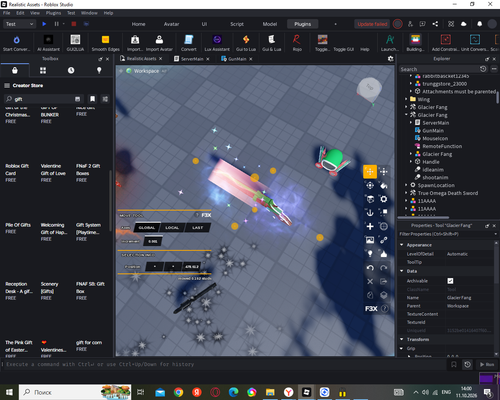Click the Explorer horizontal scrollbar
This screenshot has width=500, height=400.
point(424,217)
